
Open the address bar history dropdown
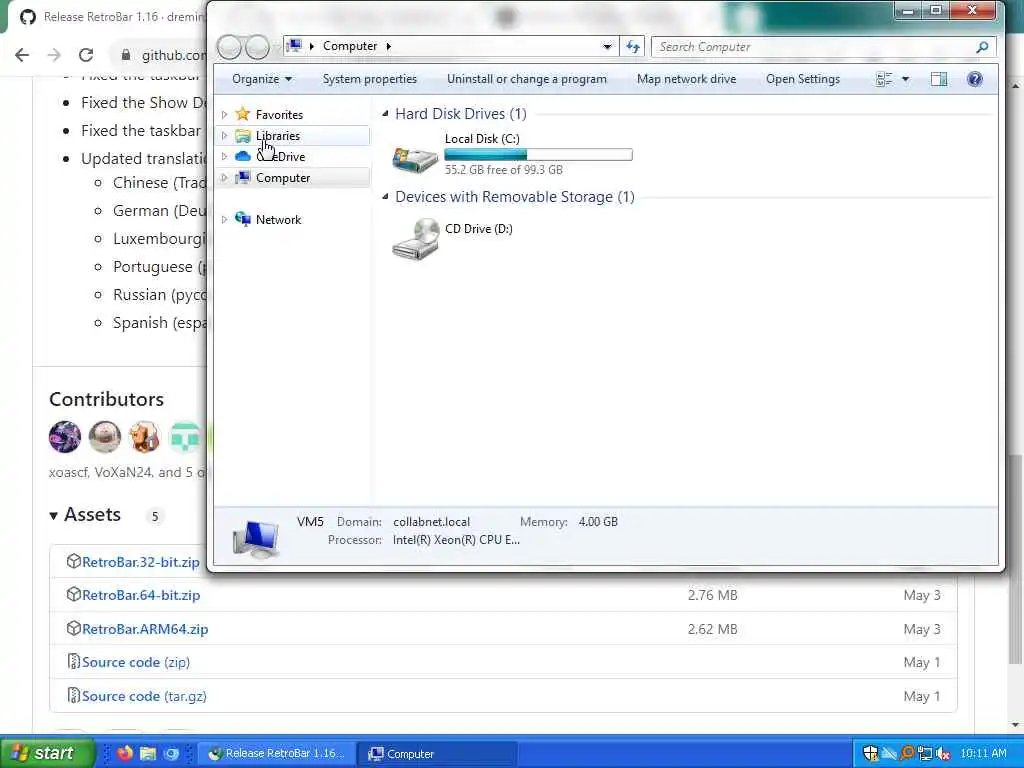point(607,46)
